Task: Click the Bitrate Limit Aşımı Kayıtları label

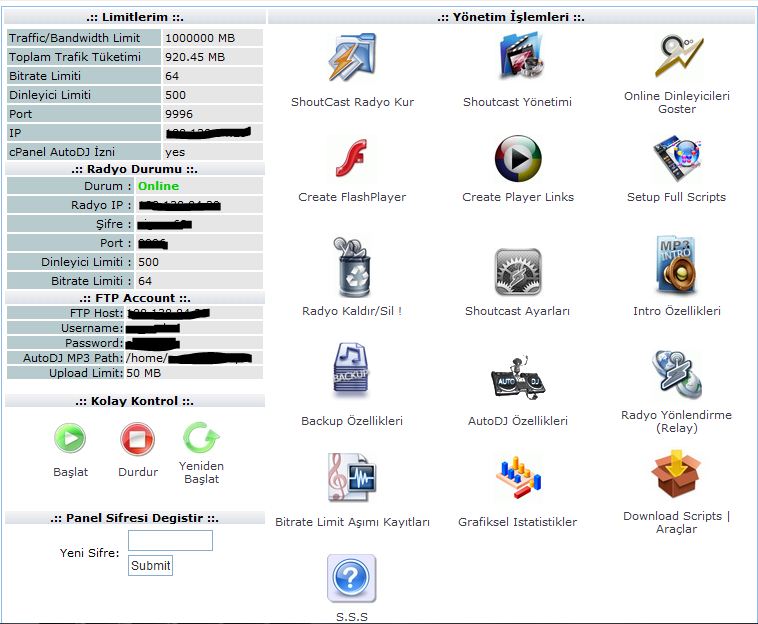Action: 352,522
